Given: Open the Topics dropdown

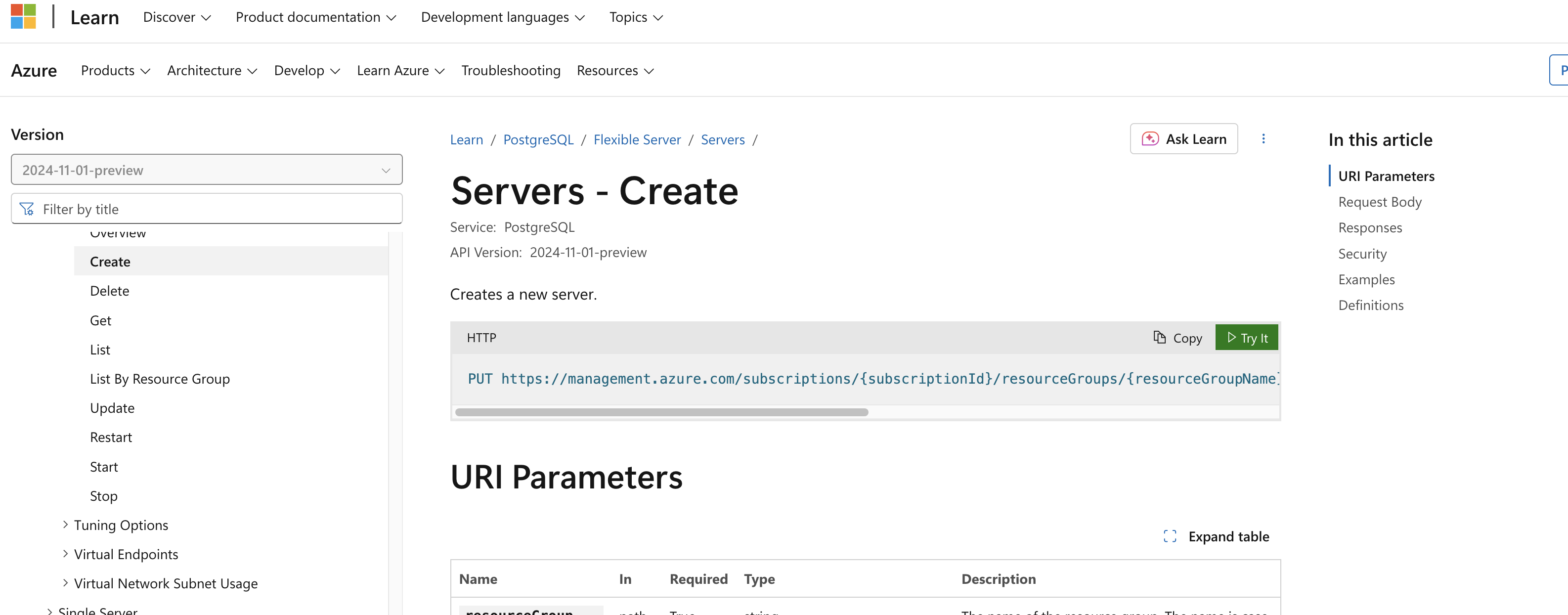Looking at the screenshot, I should coord(636,17).
